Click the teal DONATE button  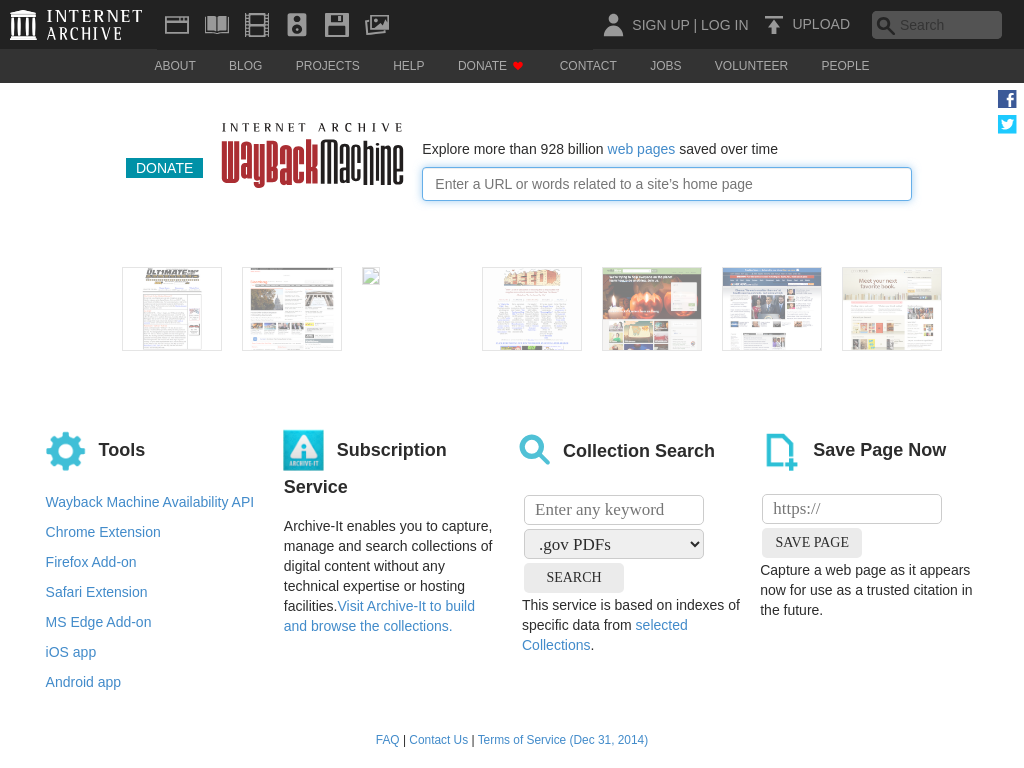(165, 168)
